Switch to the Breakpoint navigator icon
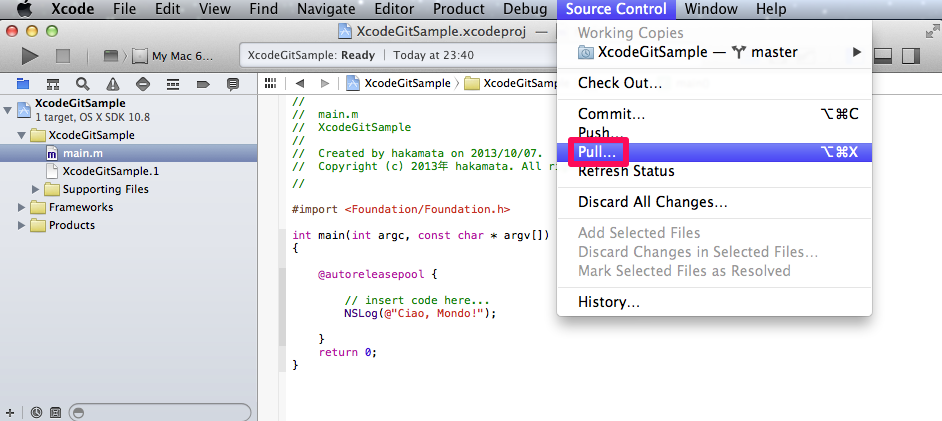This screenshot has width=942, height=421. pyautogui.click(x=203, y=83)
